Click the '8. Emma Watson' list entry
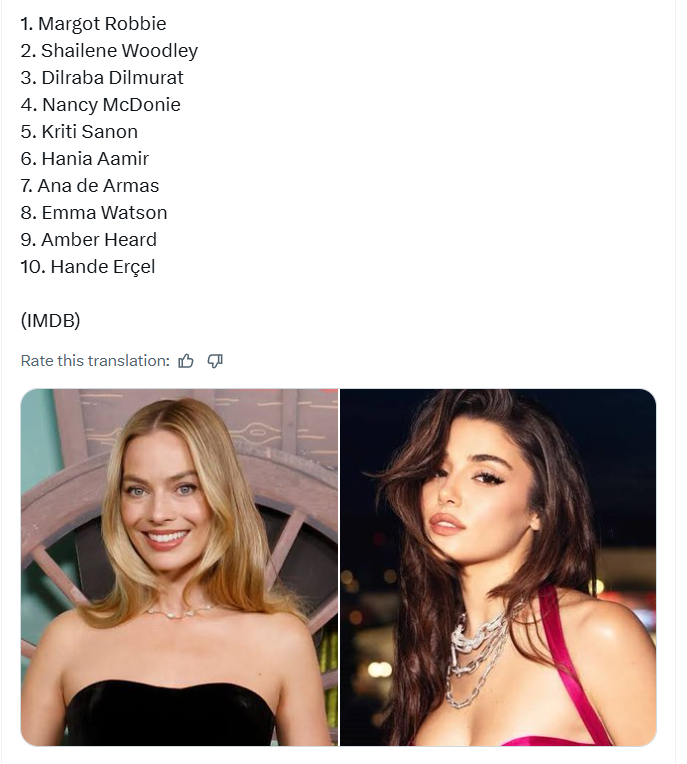 [x=94, y=212]
